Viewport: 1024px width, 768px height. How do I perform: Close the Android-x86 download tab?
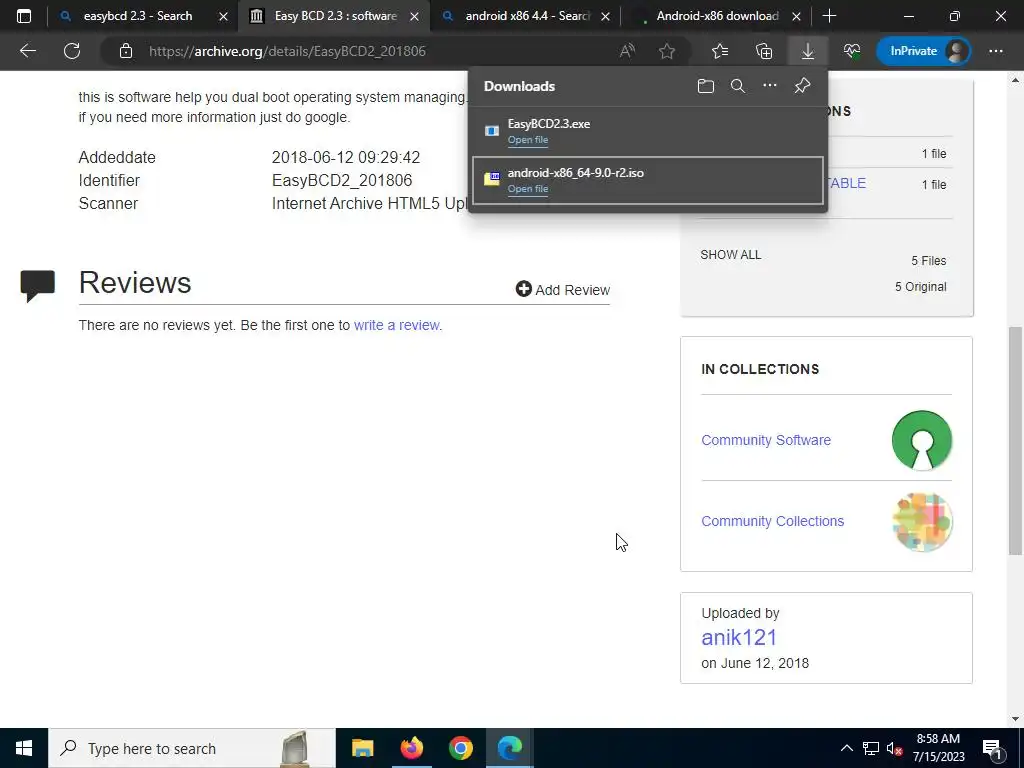click(796, 16)
